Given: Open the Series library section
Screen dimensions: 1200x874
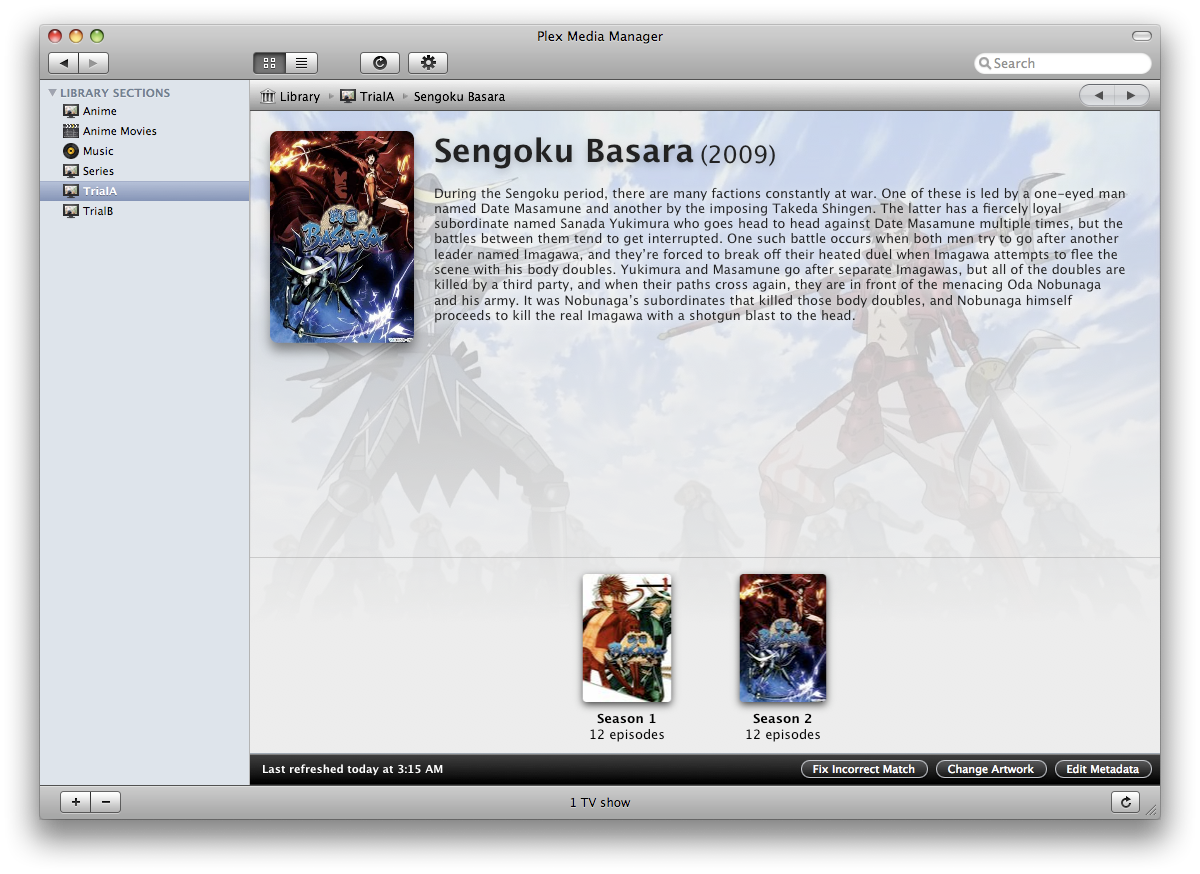Looking at the screenshot, I should coord(144,171).
